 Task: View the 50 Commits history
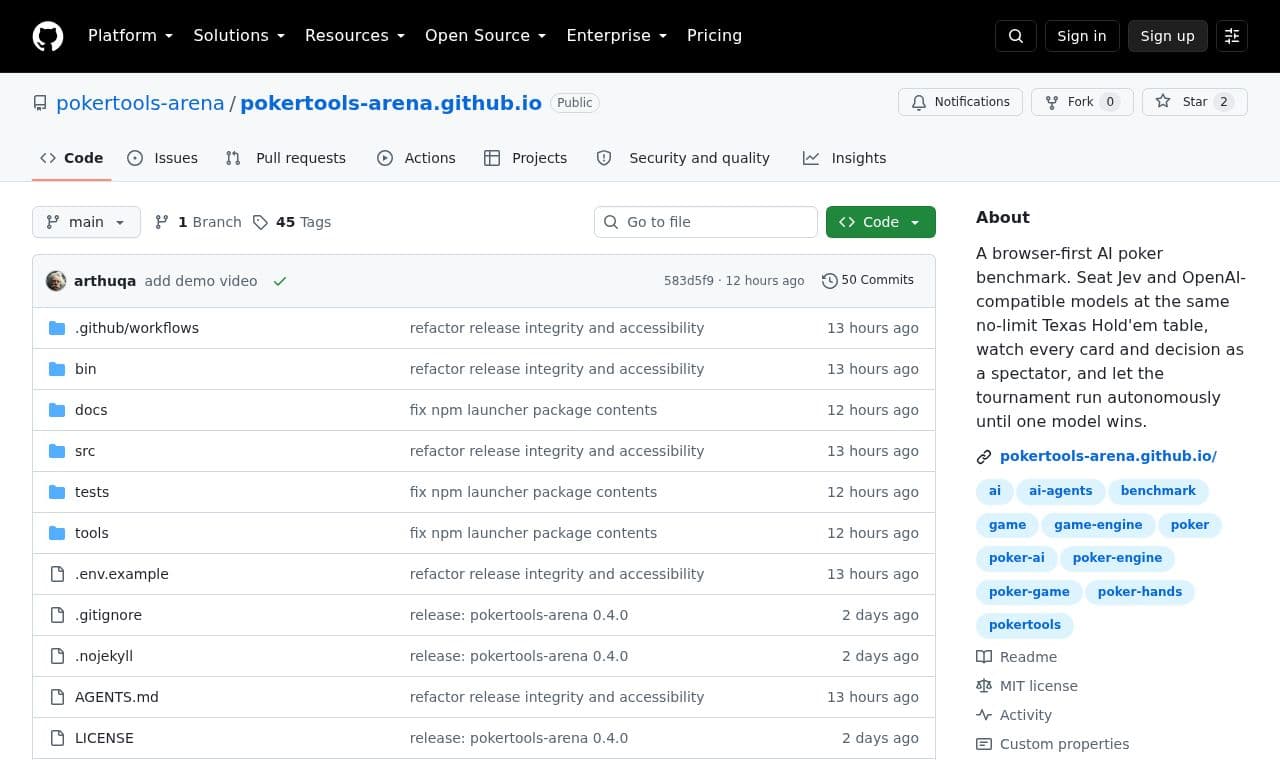[868, 281]
